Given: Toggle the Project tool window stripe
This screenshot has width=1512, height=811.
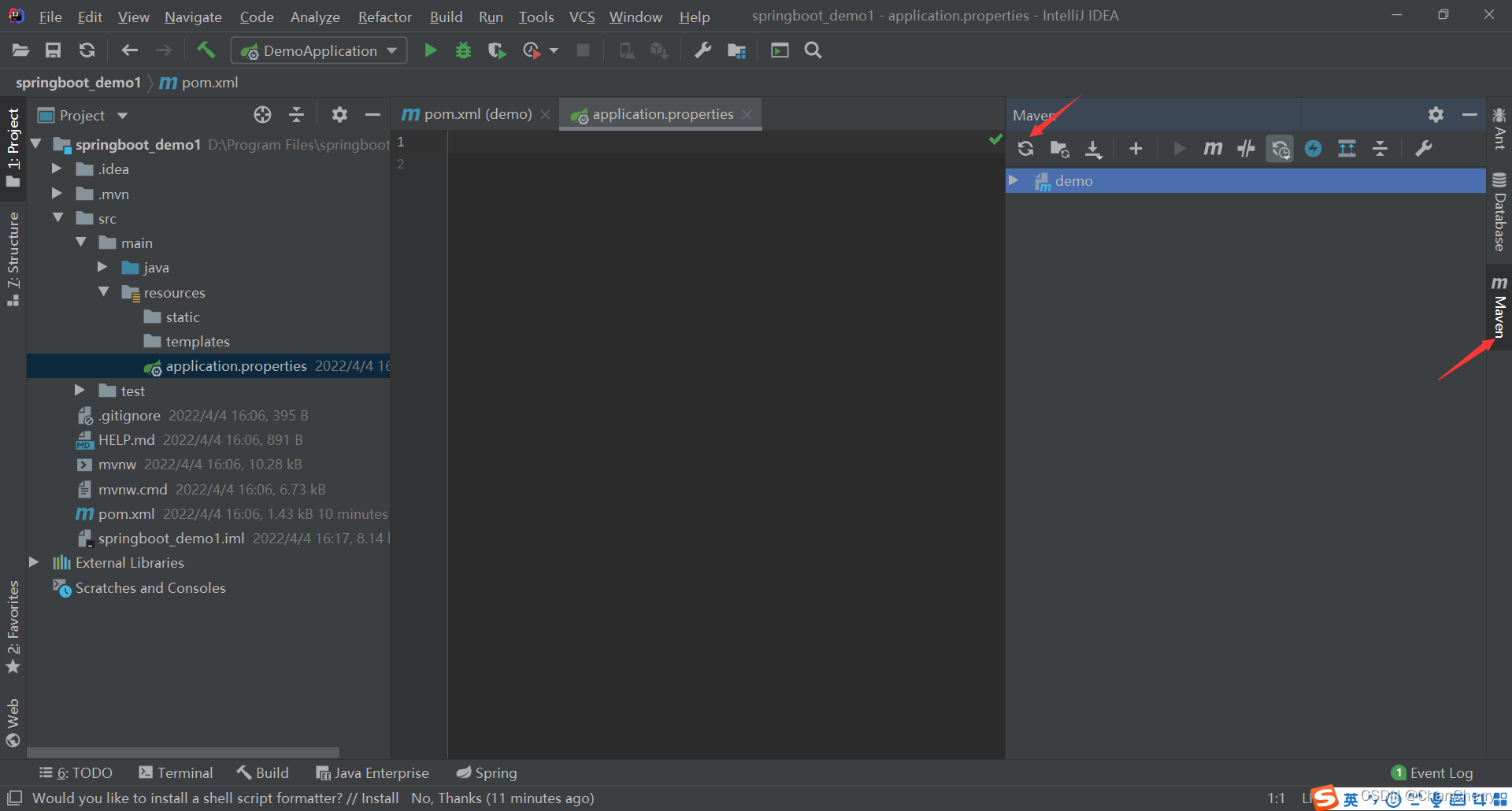Looking at the screenshot, I should click(13, 147).
